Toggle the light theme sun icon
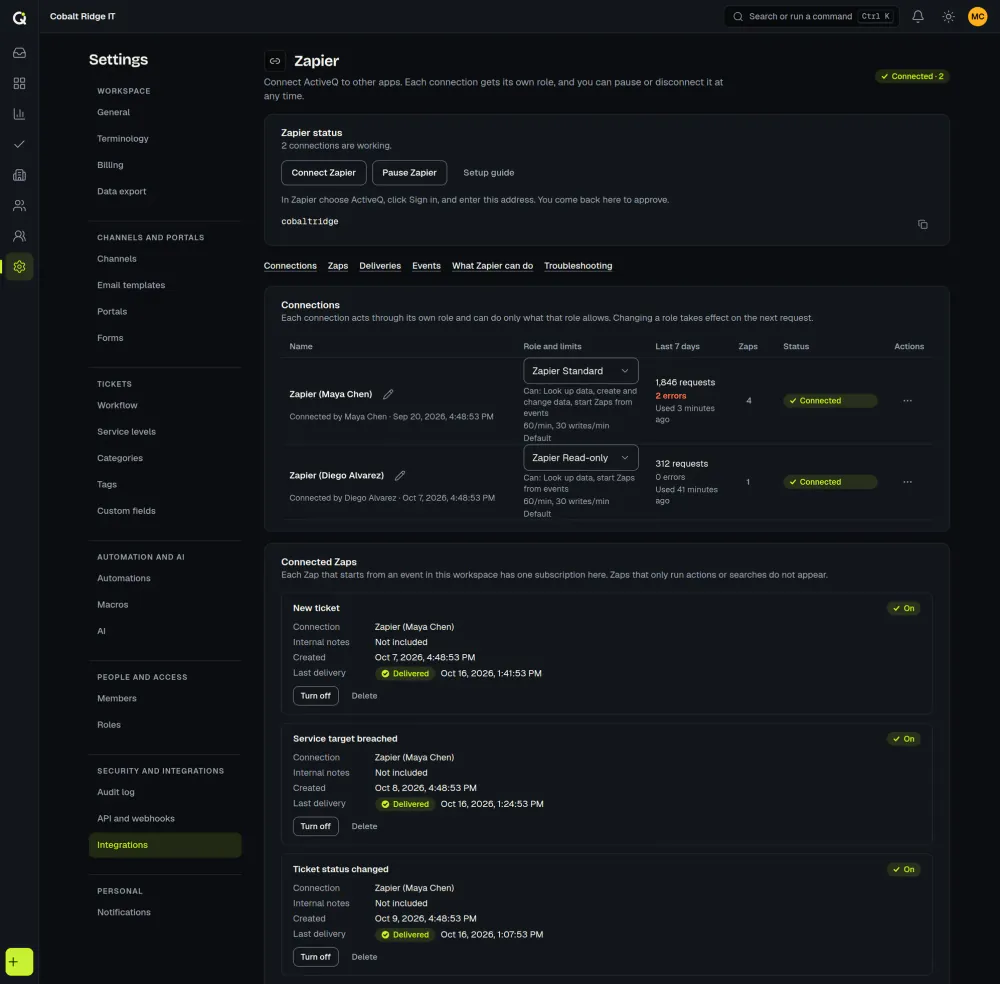This screenshot has height=984, width=1000. coord(948,17)
